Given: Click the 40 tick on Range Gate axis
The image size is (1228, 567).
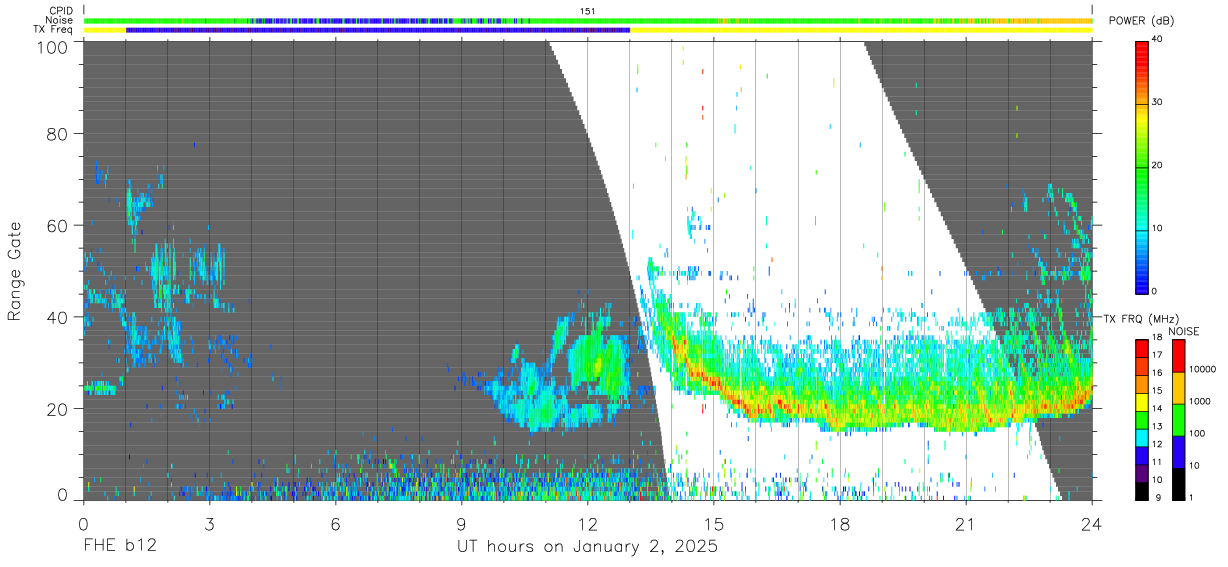Looking at the screenshot, I should 58,317.
